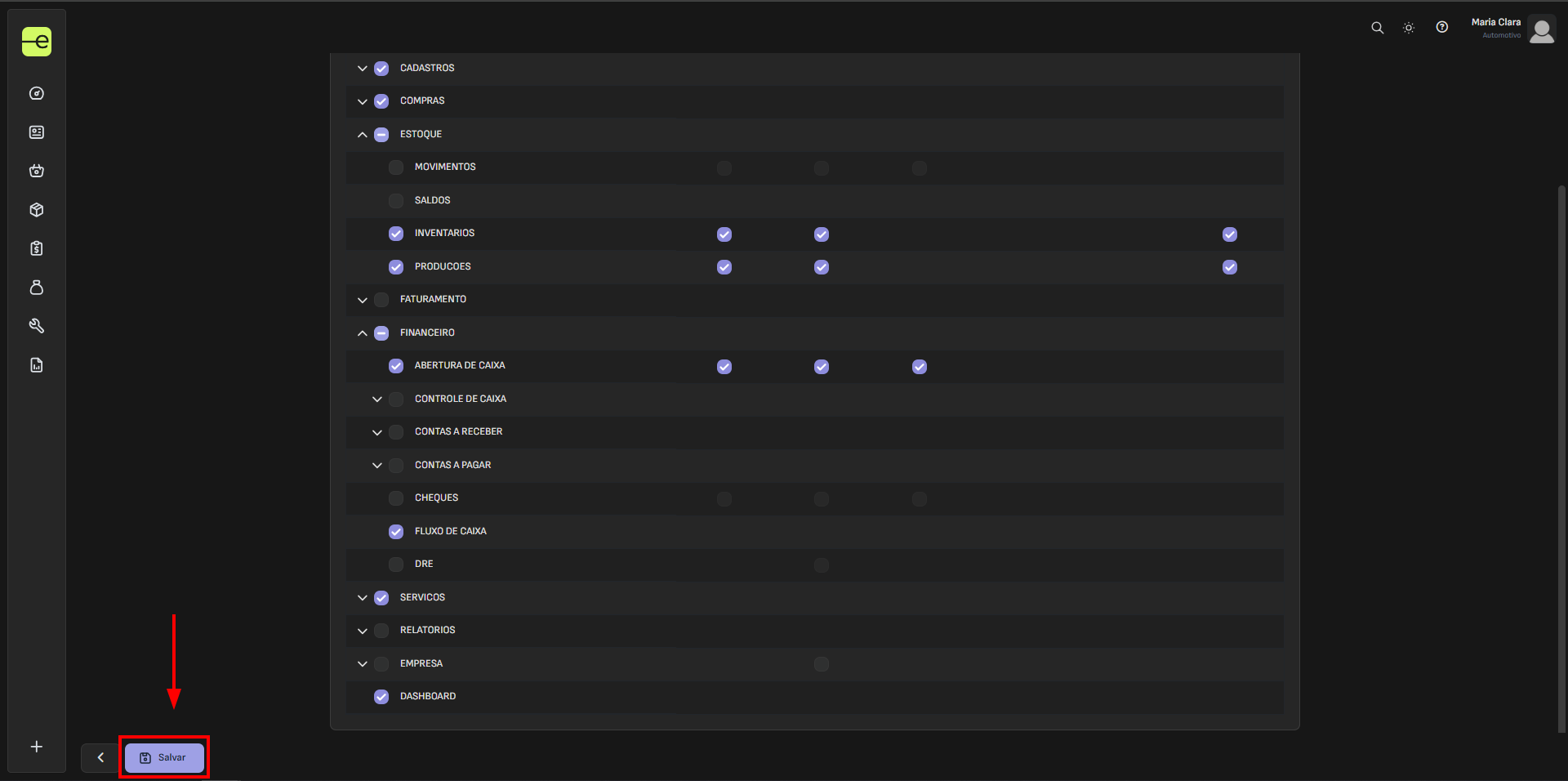
Task: Expand the CONTAS A PAGAR chevron
Action: (x=377, y=466)
